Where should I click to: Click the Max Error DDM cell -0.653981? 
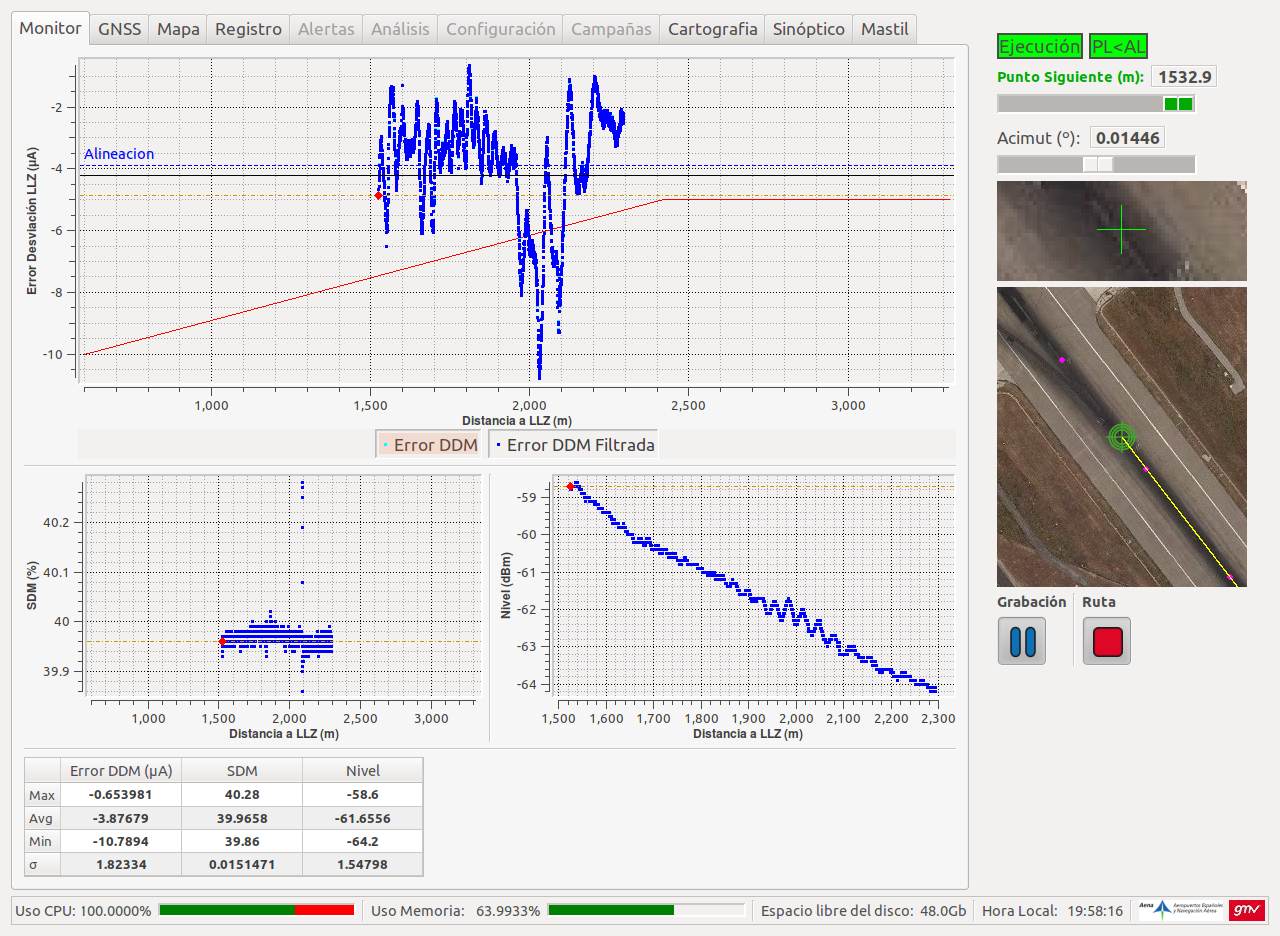point(121,794)
